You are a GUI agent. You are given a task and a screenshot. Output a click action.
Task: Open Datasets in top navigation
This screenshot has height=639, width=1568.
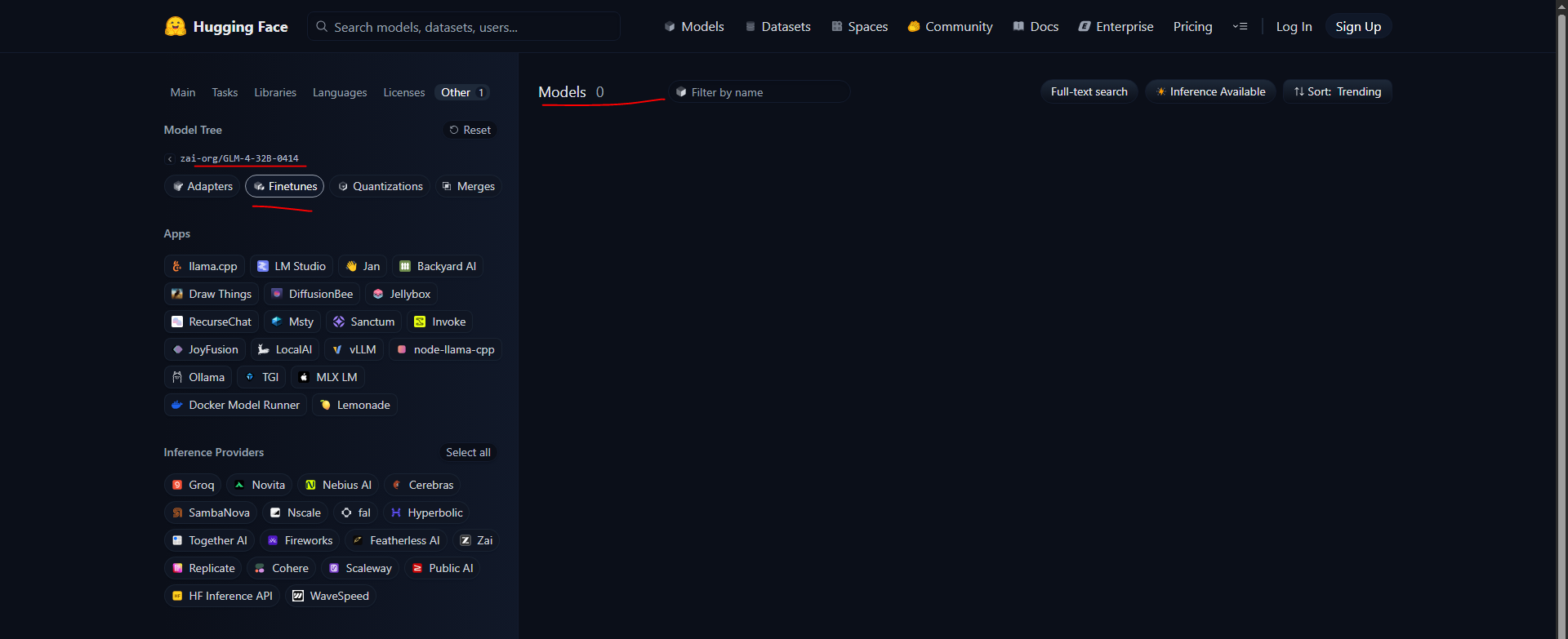click(778, 27)
